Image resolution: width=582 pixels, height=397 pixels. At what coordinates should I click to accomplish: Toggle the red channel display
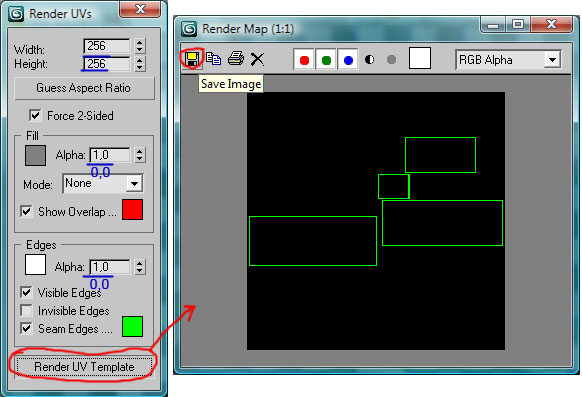pyautogui.click(x=304, y=59)
